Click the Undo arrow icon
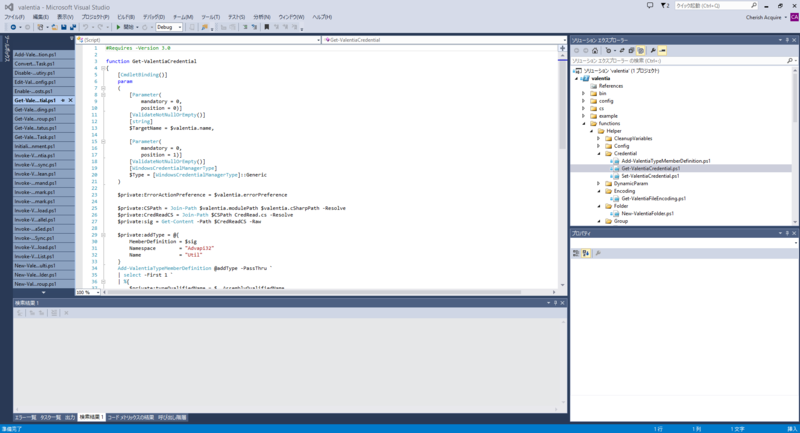 pos(85,27)
